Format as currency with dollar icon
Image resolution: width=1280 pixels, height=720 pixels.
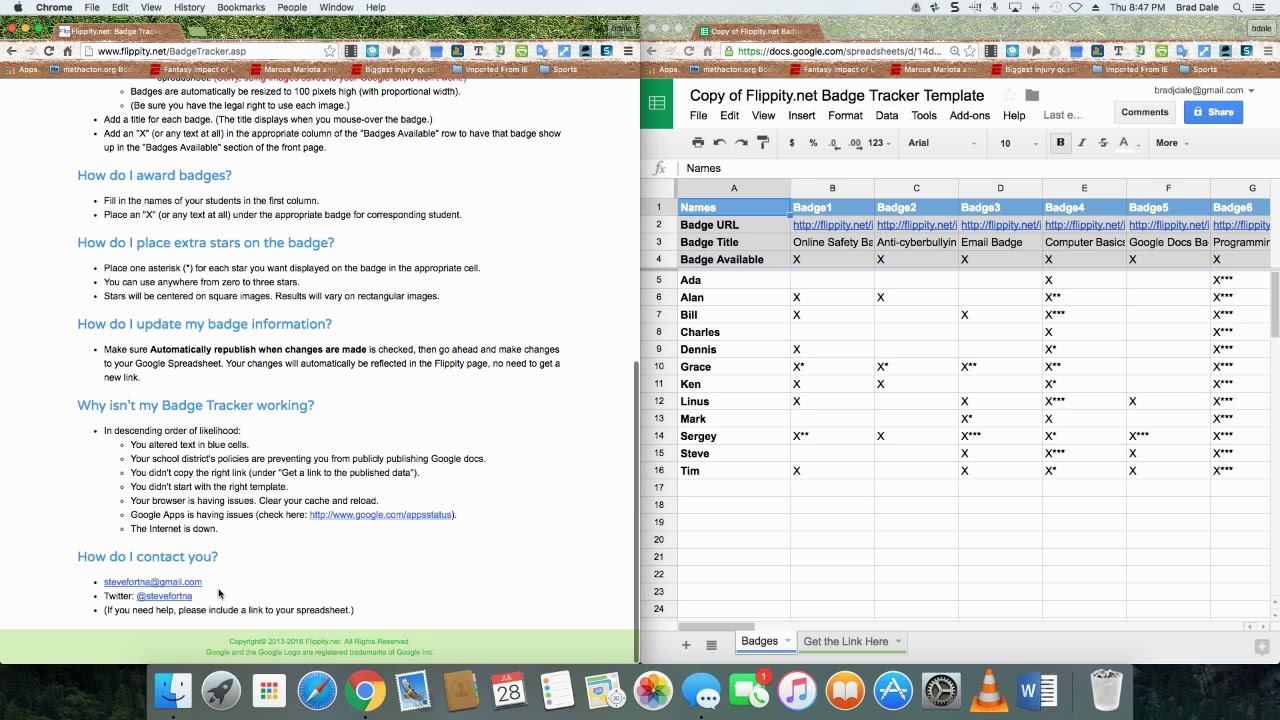click(x=792, y=143)
